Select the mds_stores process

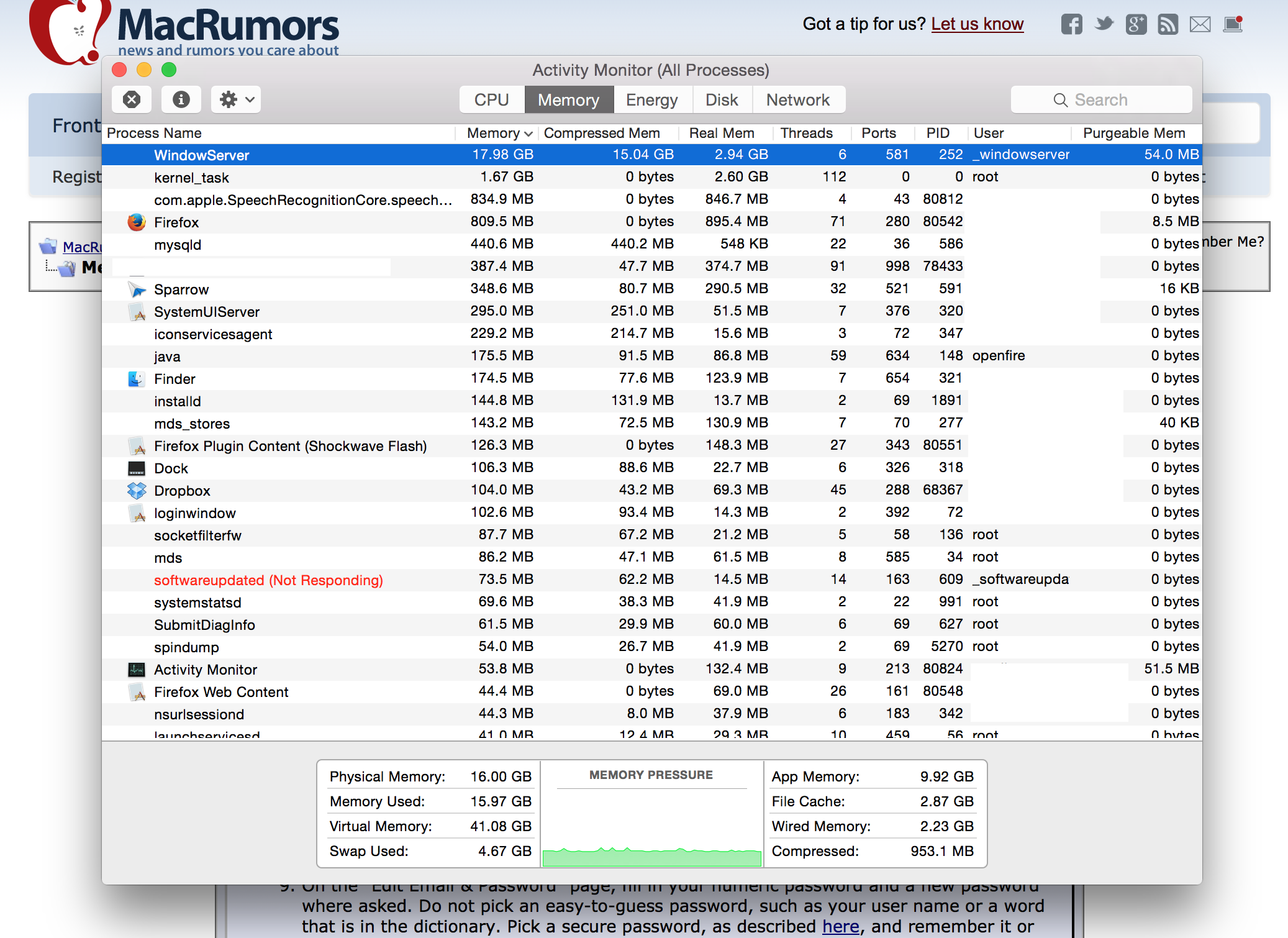(651, 423)
